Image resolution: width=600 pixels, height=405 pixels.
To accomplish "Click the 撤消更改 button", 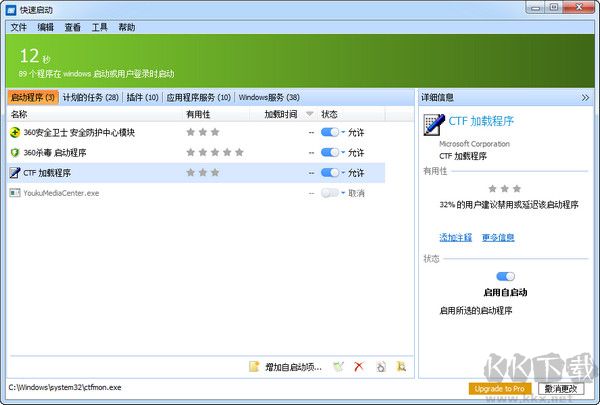I will coord(561,389).
